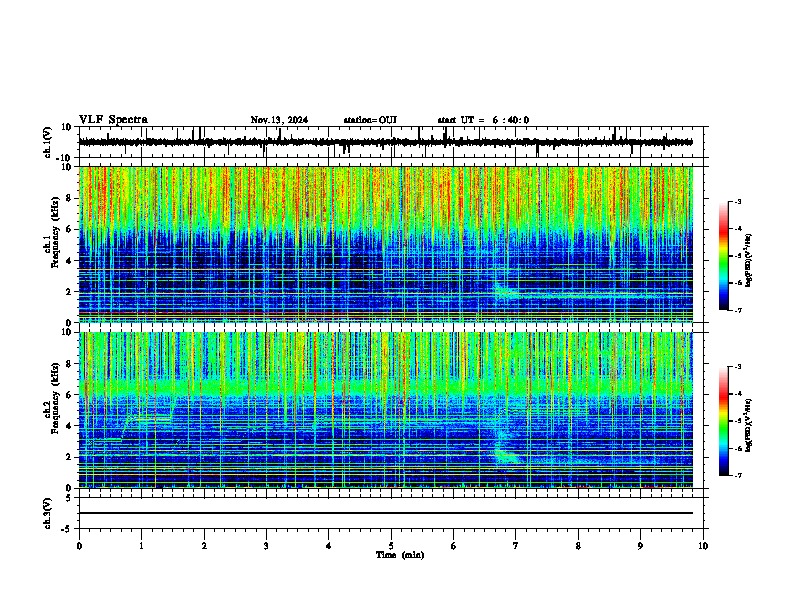Select the "start UT = 6 :40: 0" text

coord(483,120)
